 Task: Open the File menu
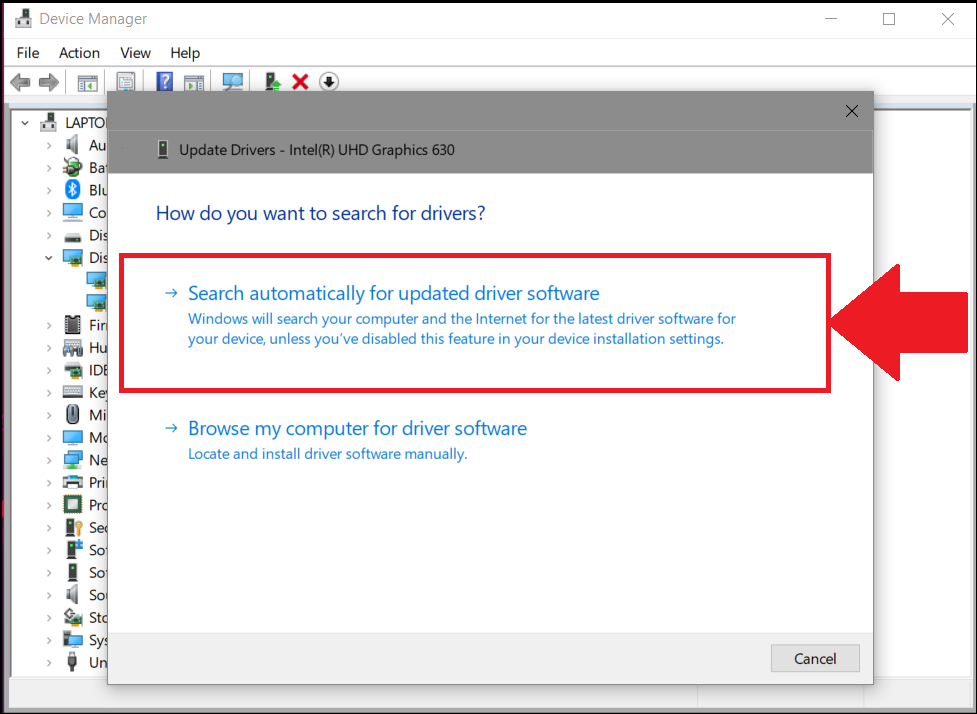point(27,53)
